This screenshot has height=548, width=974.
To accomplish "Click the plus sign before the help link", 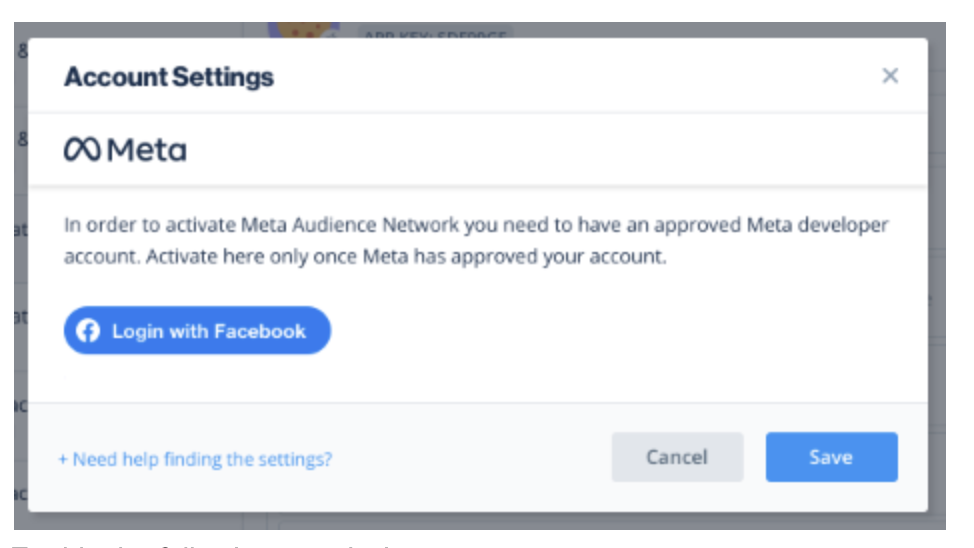I will pyautogui.click(x=63, y=459).
